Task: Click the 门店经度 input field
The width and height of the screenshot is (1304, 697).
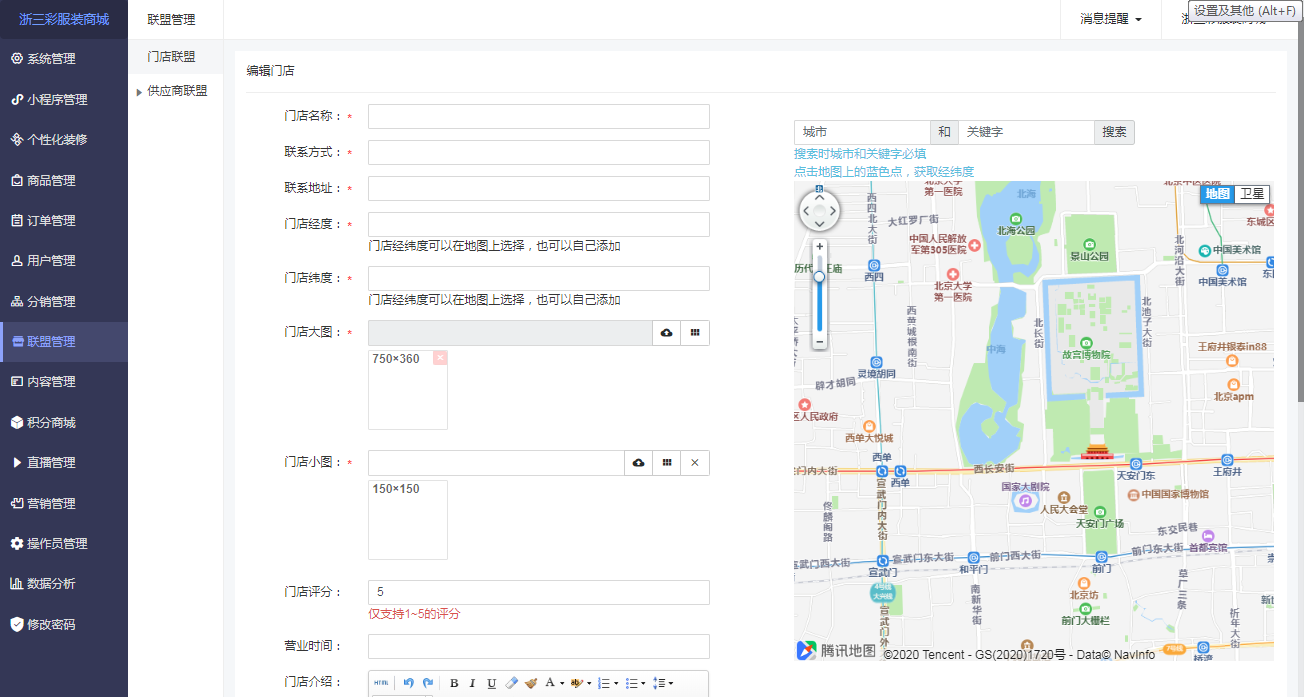Action: pyautogui.click(x=538, y=224)
